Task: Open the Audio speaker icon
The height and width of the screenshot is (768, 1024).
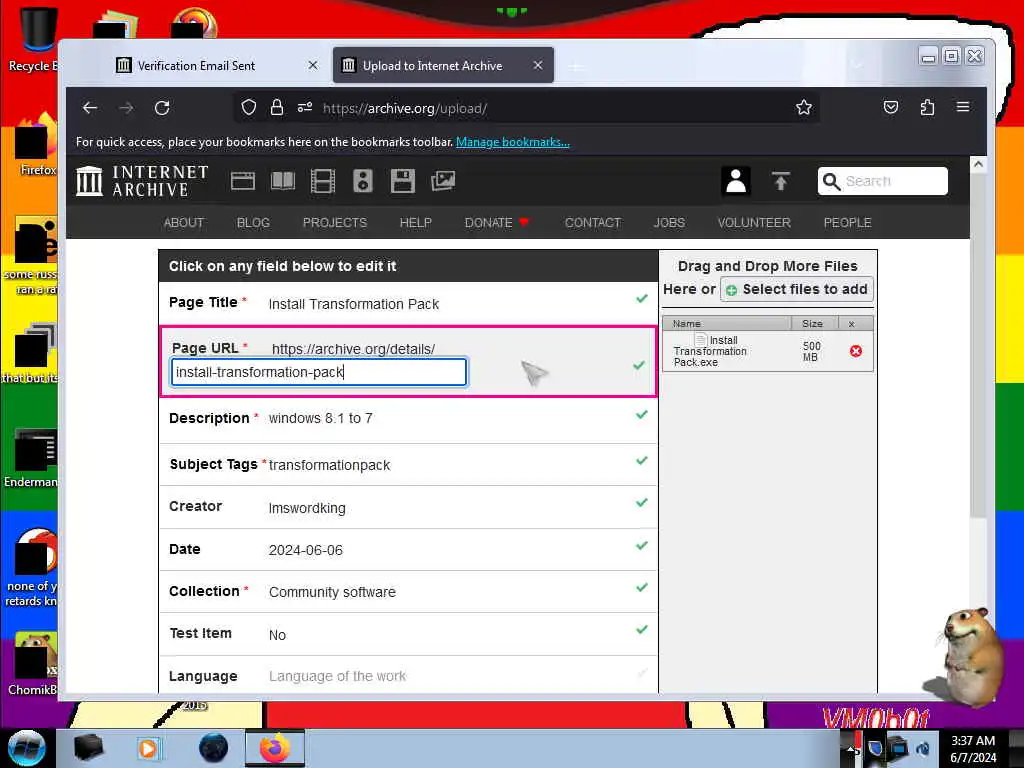Action: pyautogui.click(x=362, y=181)
